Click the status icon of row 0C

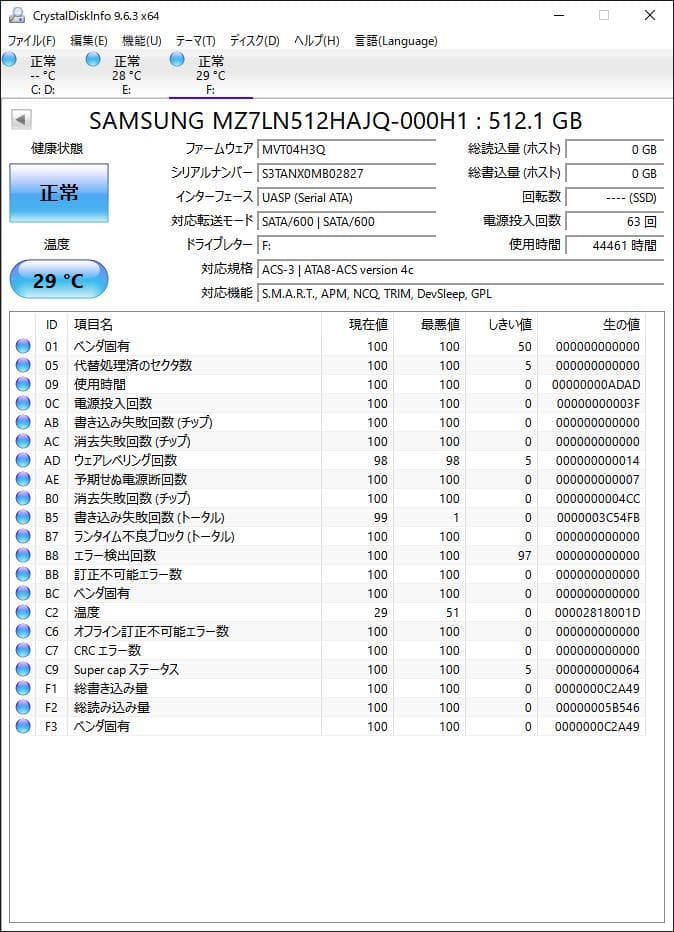pyautogui.click(x=23, y=403)
